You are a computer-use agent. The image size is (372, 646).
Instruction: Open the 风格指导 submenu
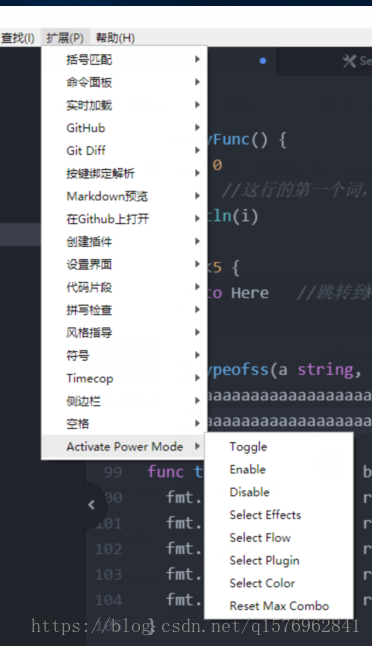pyautogui.click(x=124, y=332)
